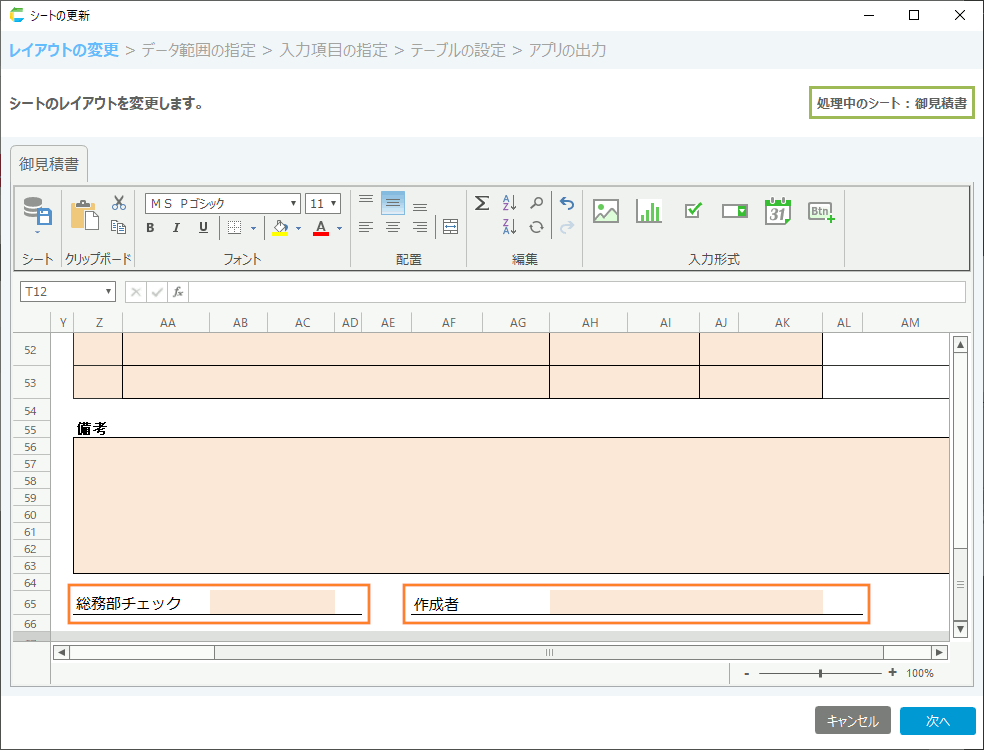Click the undo arrow icon
This screenshot has height=750, width=984.
pyautogui.click(x=567, y=203)
